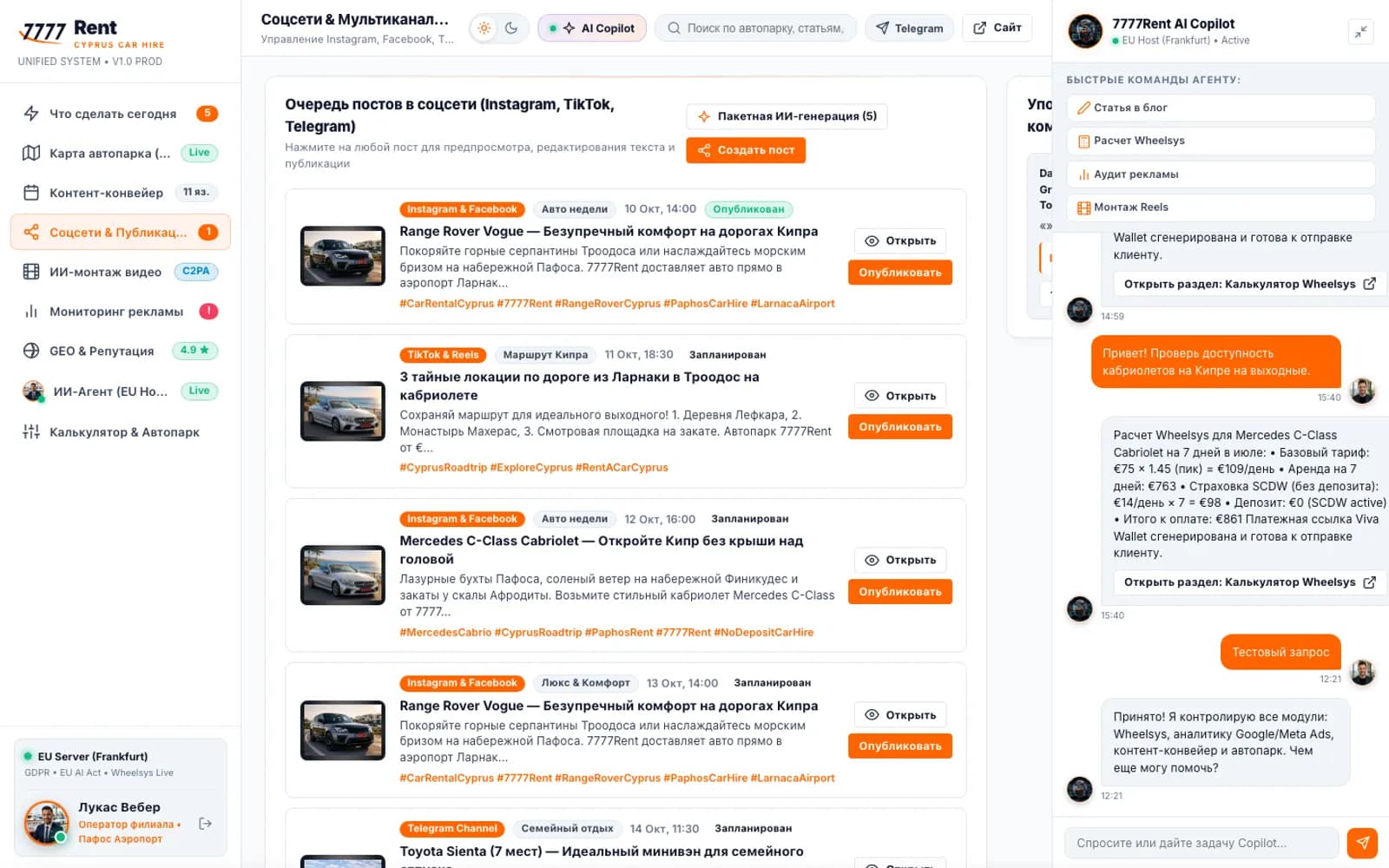1389x868 pixels.
Task: Publish the 13 Окт Range Rover Vogue post
Action: 900,746
